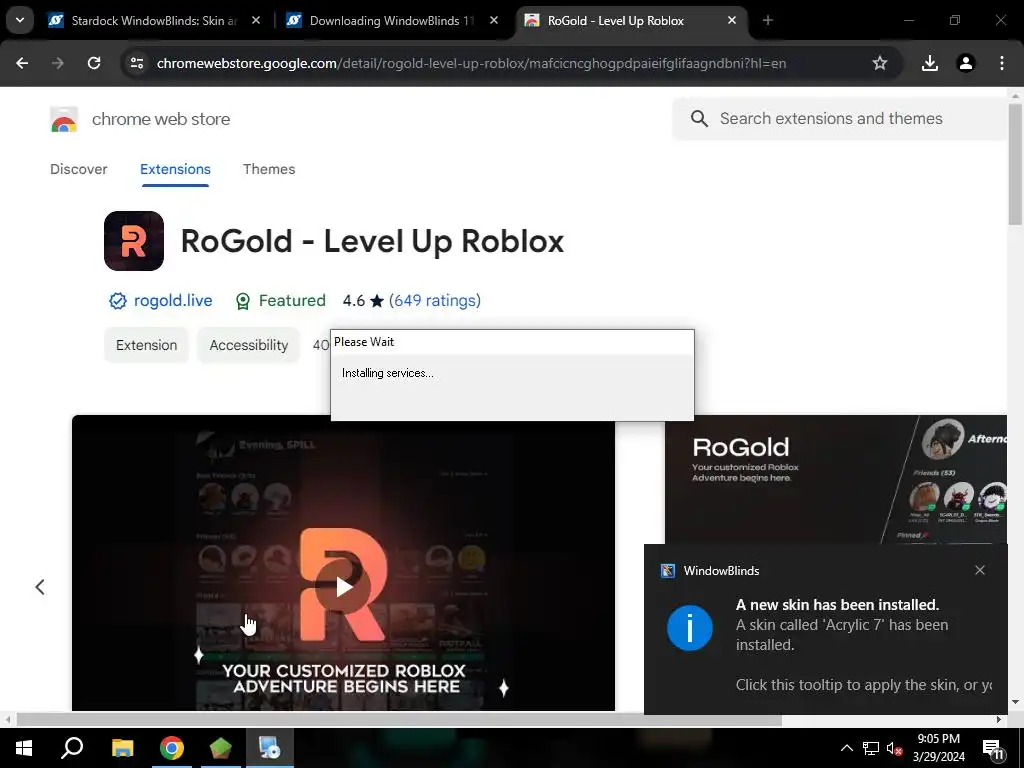Open the Windows Start menu
This screenshot has width=1024, height=768.
tap(24, 748)
